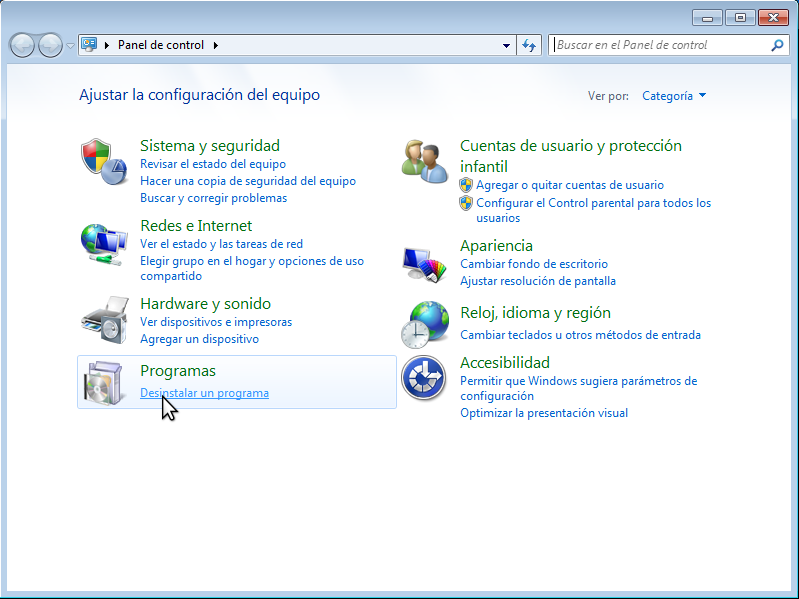
Task: Click Cambiar fondo de escritorio
Action: coord(534,264)
